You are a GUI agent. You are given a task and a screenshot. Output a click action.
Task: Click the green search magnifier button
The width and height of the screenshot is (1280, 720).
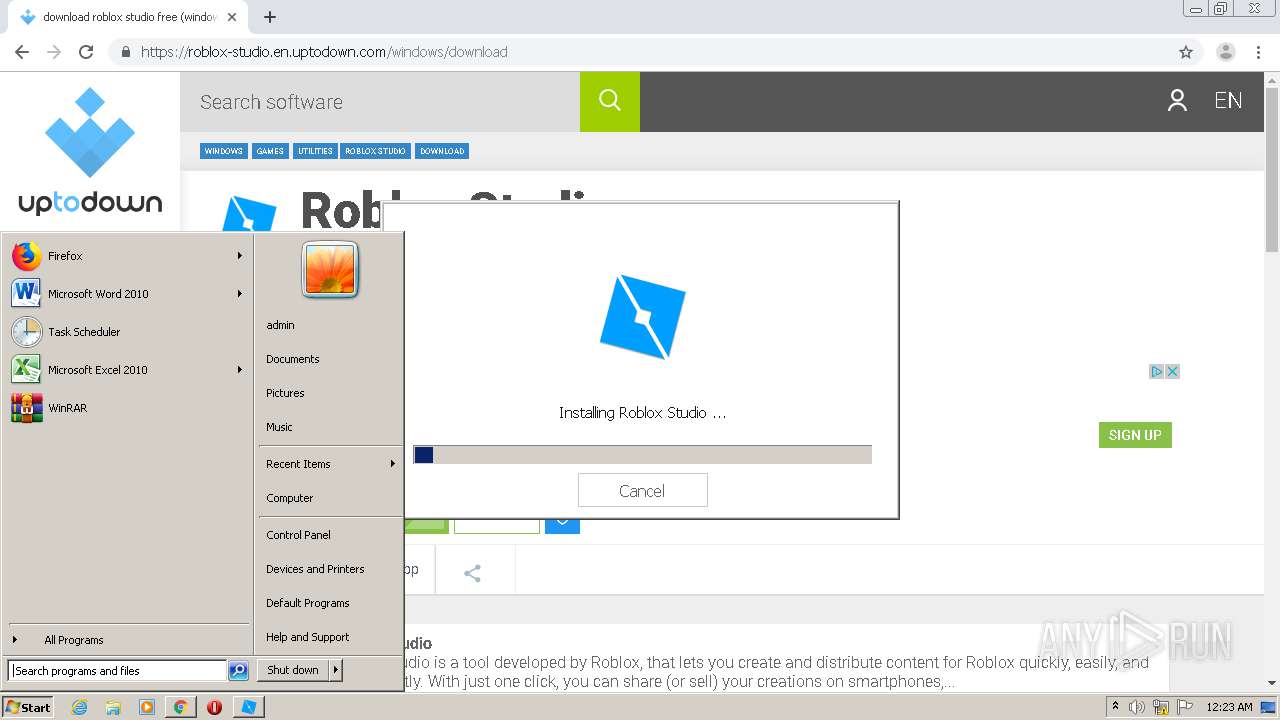(x=610, y=101)
